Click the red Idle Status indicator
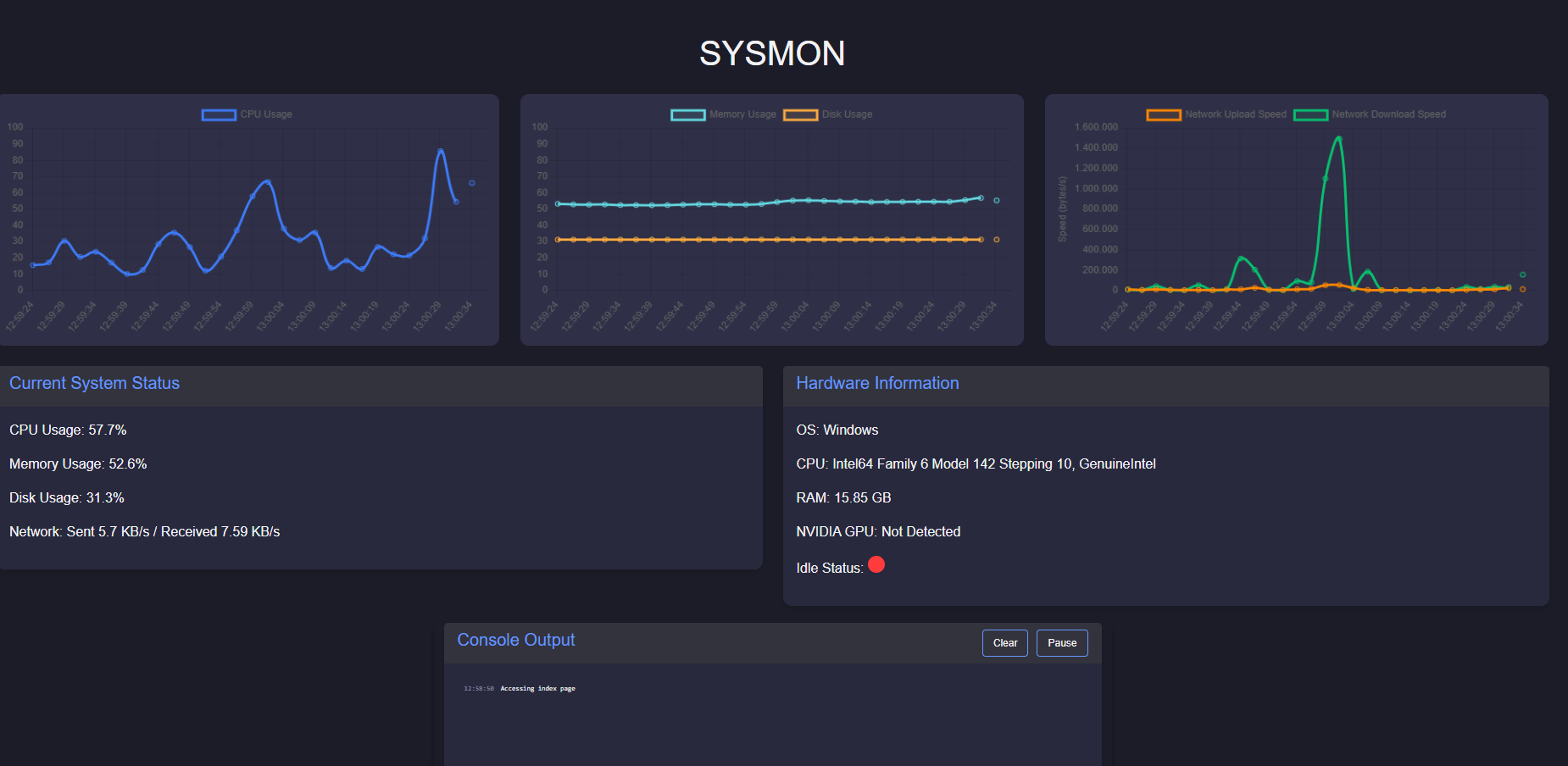The width and height of the screenshot is (1568, 766). [x=876, y=564]
